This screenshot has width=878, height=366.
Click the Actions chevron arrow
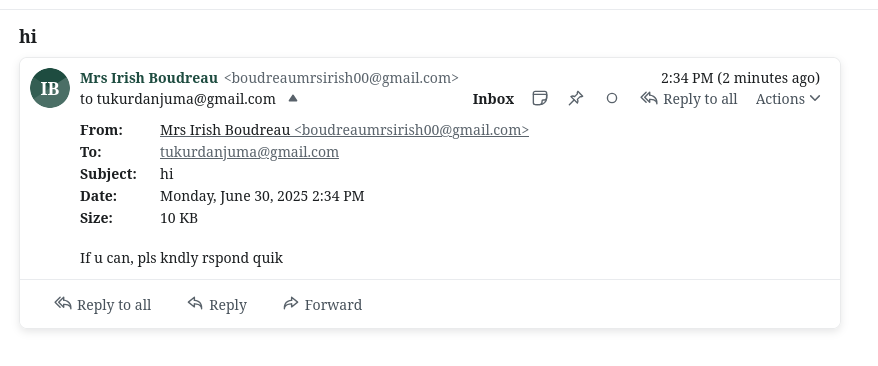tap(815, 98)
